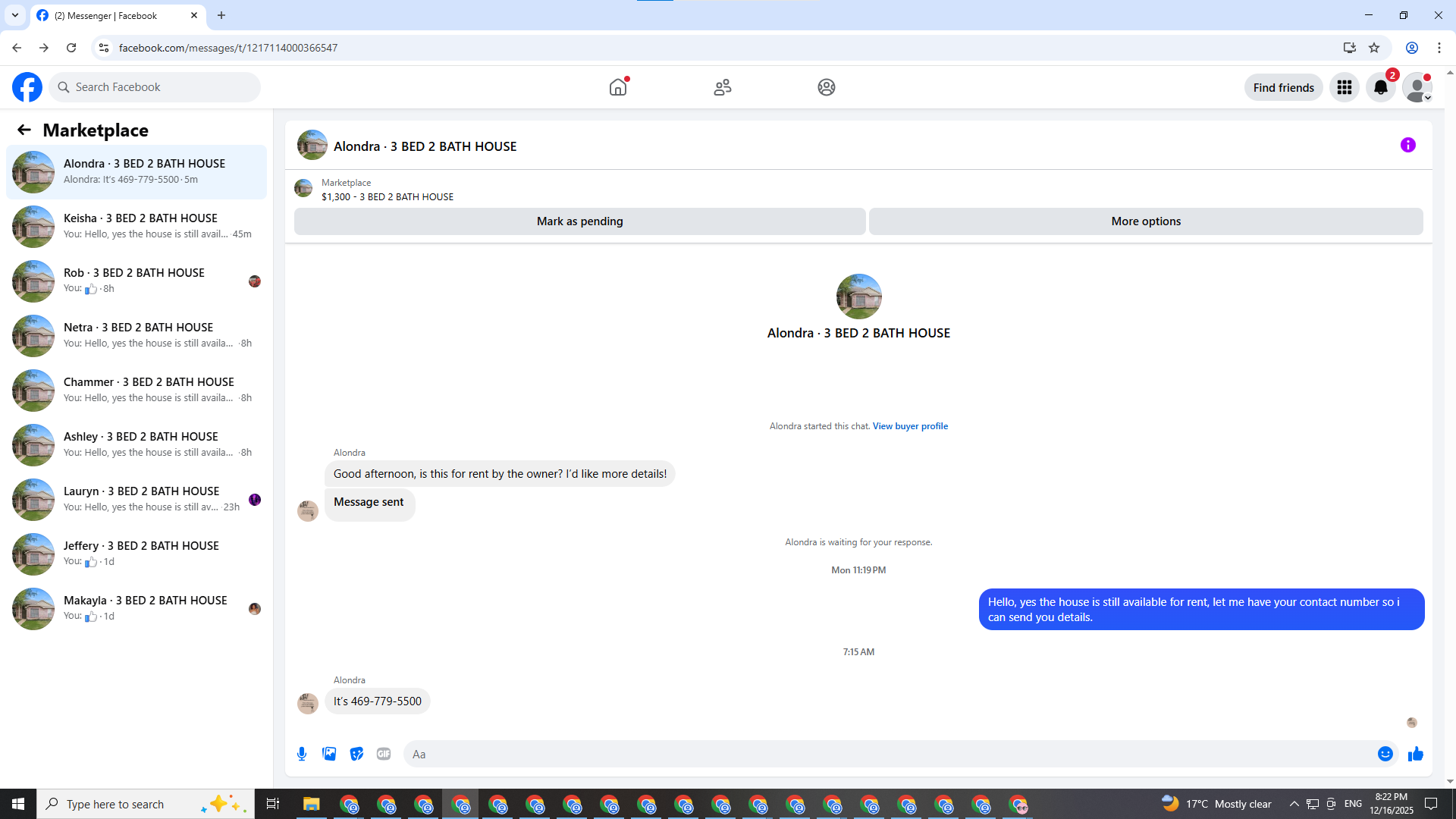Go to the Home feed icon
The height and width of the screenshot is (819, 1456).
coord(618,87)
